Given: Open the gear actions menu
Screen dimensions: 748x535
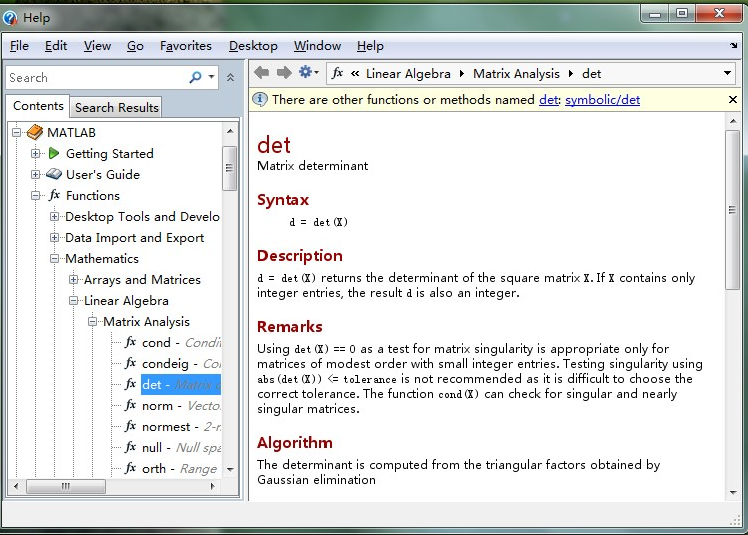Looking at the screenshot, I should [x=308, y=73].
